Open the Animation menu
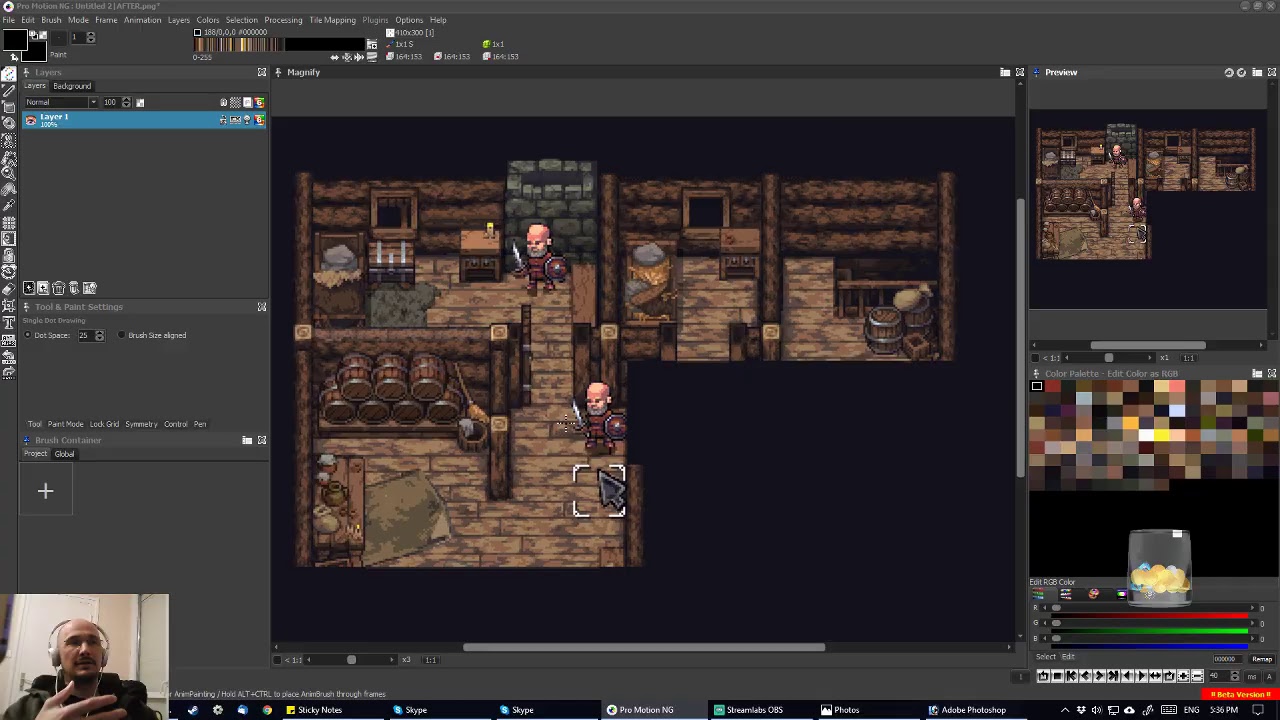The height and width of the screenshot is (720, 1280). click(142, 20)
